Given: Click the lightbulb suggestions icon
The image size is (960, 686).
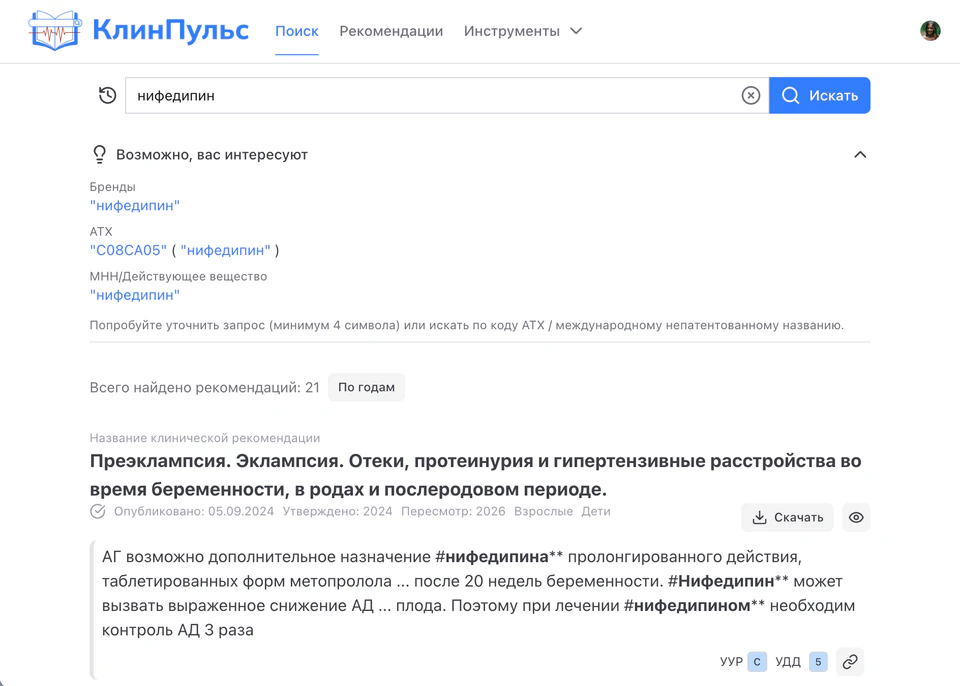Looking at the screenshot, I should 99,154.
